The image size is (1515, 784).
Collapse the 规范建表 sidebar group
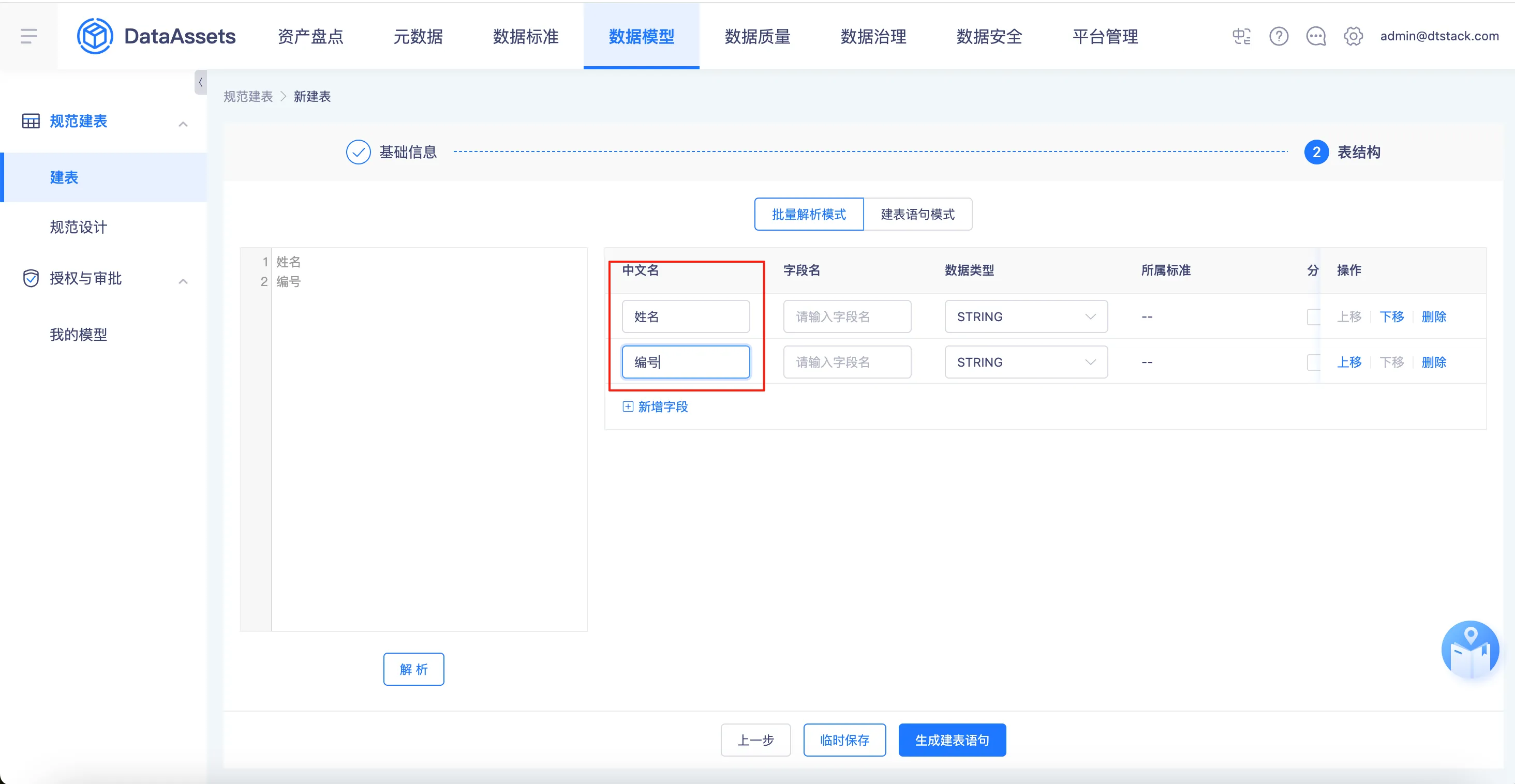183,124
